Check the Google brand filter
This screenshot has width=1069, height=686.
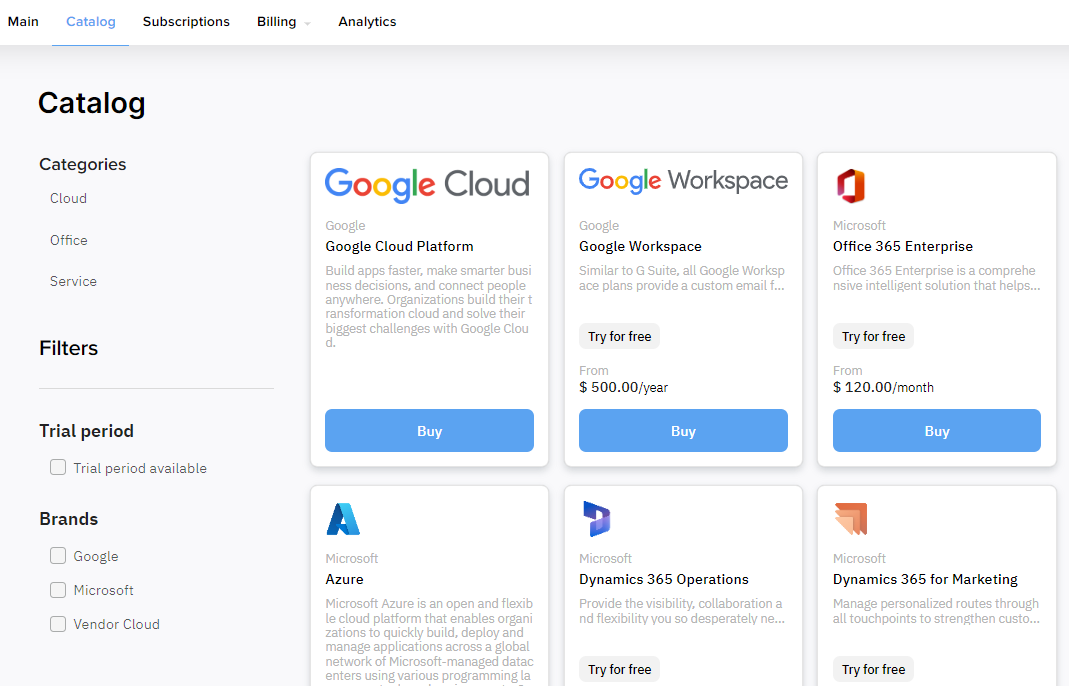58,556
